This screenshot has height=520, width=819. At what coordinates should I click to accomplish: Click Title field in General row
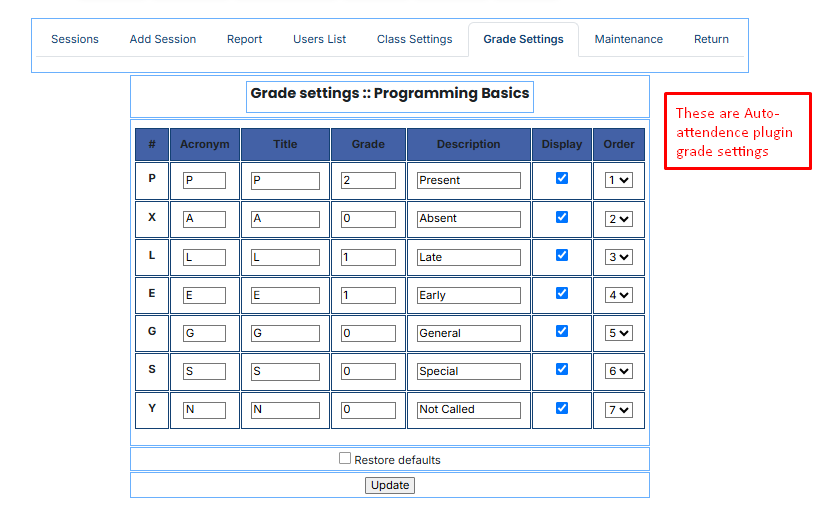pyautogui.click(x=285, y=334)
